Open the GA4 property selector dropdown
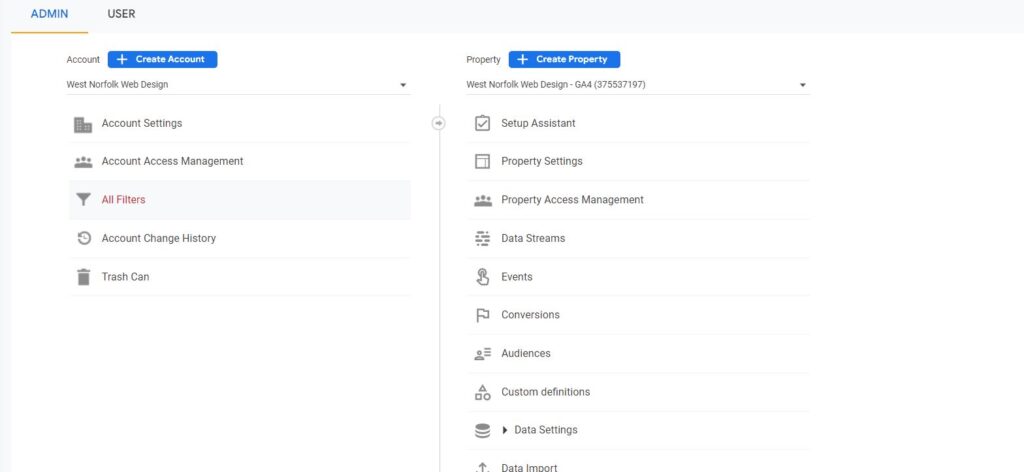The image size is (1024, 472). point(636,85)
